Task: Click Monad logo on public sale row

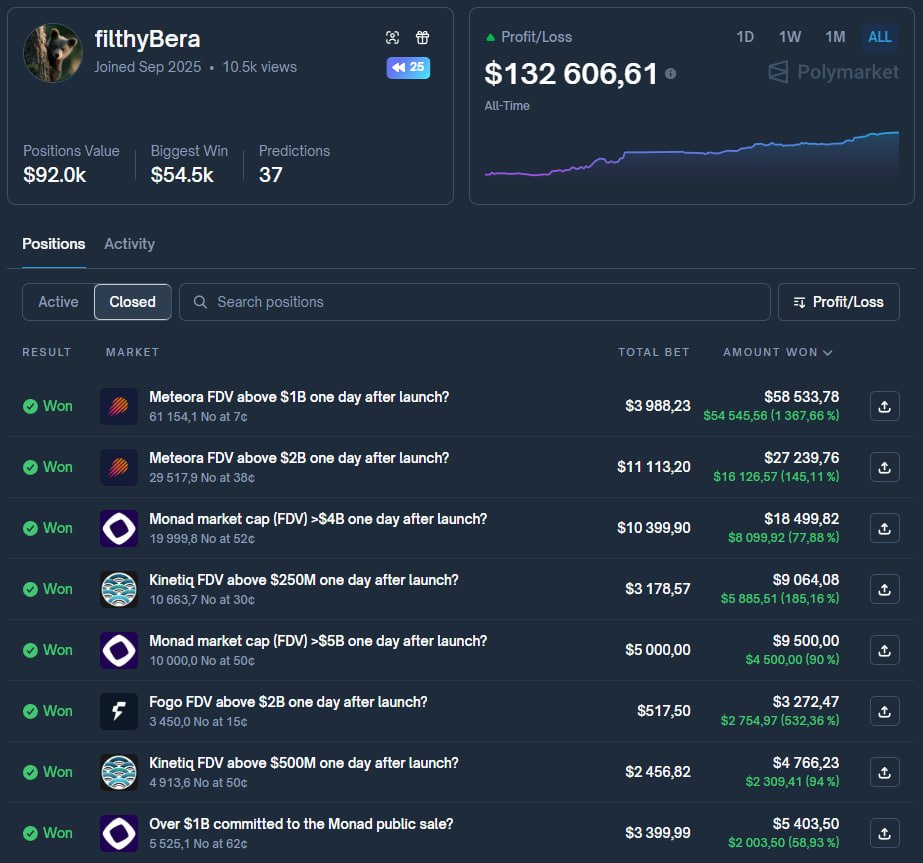Action: 119,833
